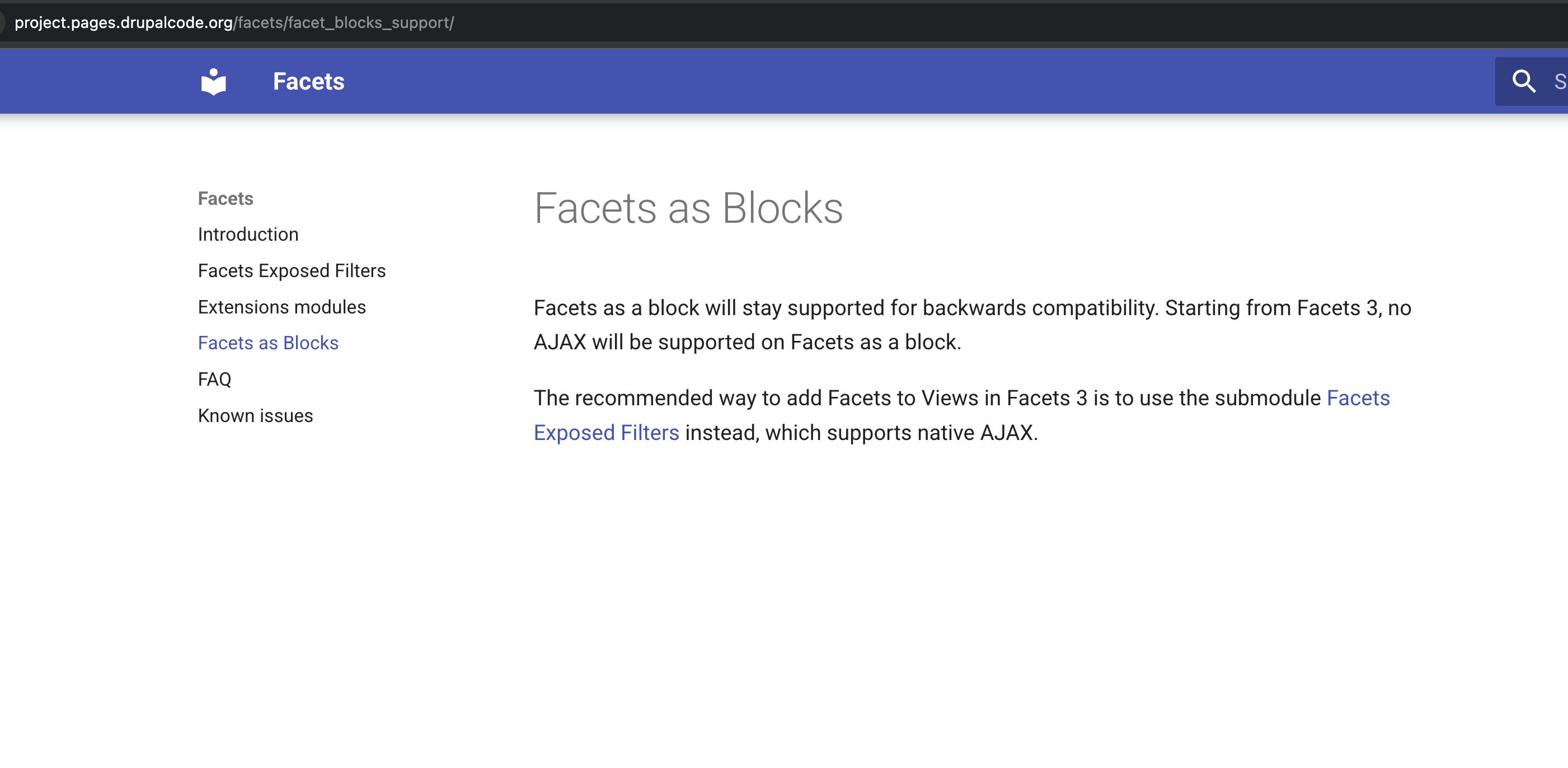Screen dimensions: 1568x768
Task: Select Facets Exposed Filters sidebar item
Action: 291,270
